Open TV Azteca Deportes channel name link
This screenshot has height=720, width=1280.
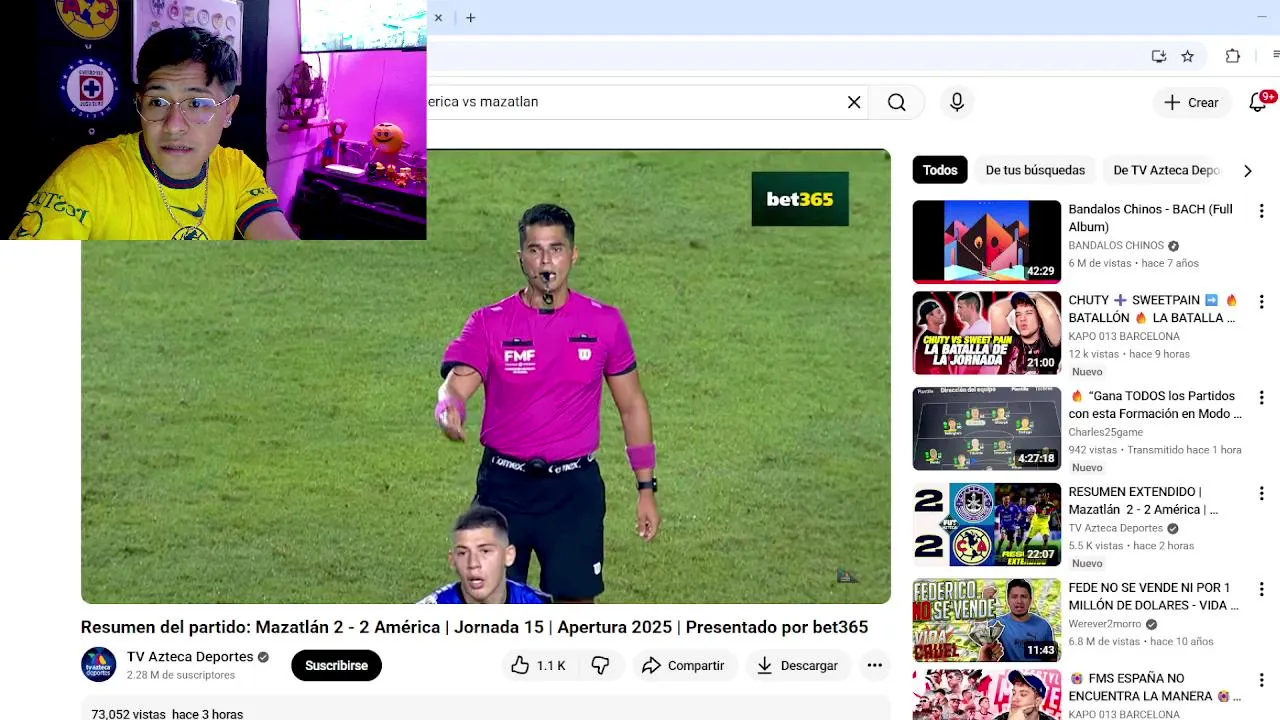point(190,657)
